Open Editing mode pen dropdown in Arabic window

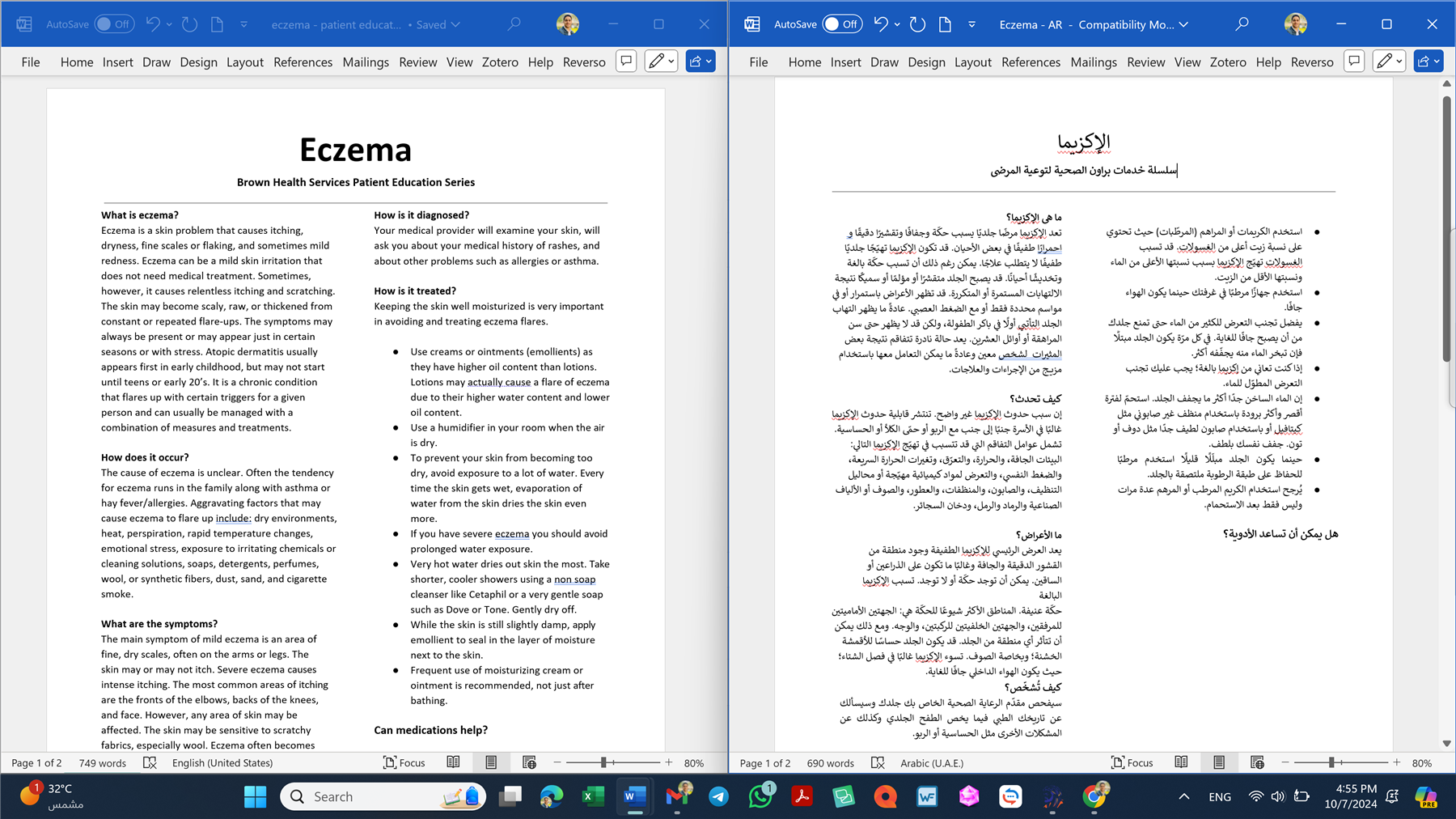click(1389, 61)
